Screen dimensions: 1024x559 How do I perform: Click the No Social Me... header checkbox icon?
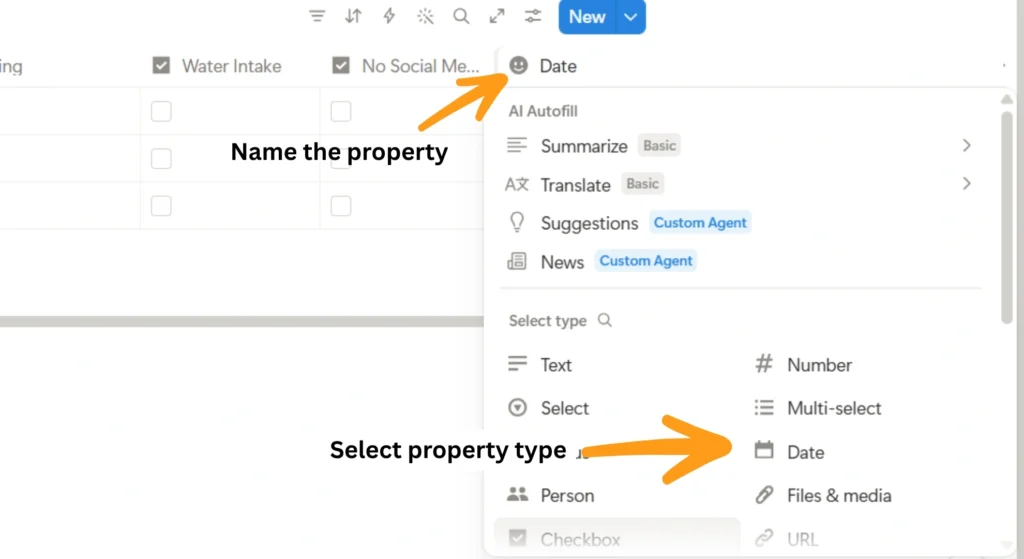(x=341, y=65)
